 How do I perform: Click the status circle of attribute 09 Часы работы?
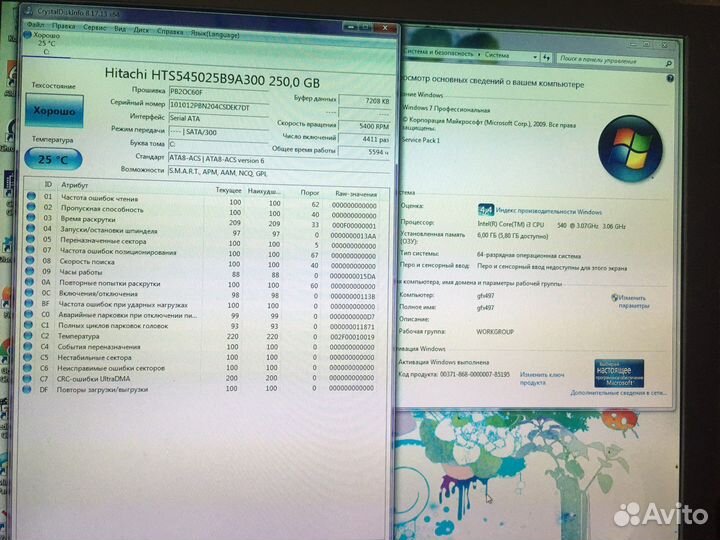(30, 271)
